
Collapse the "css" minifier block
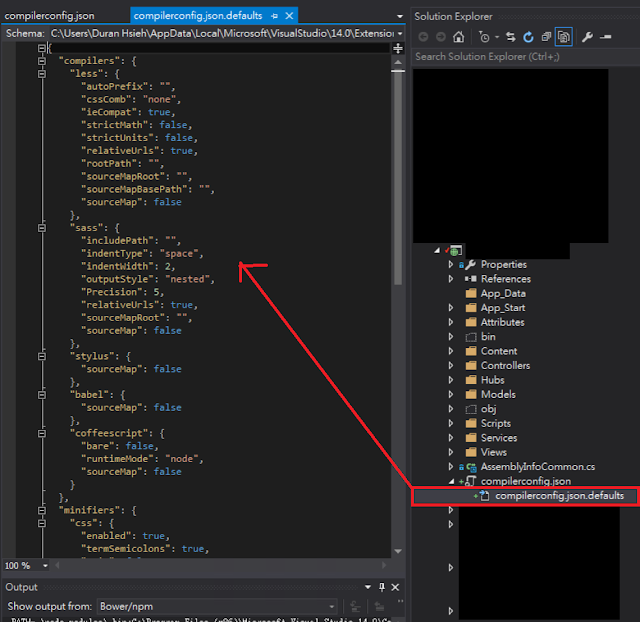pos(42,523)
